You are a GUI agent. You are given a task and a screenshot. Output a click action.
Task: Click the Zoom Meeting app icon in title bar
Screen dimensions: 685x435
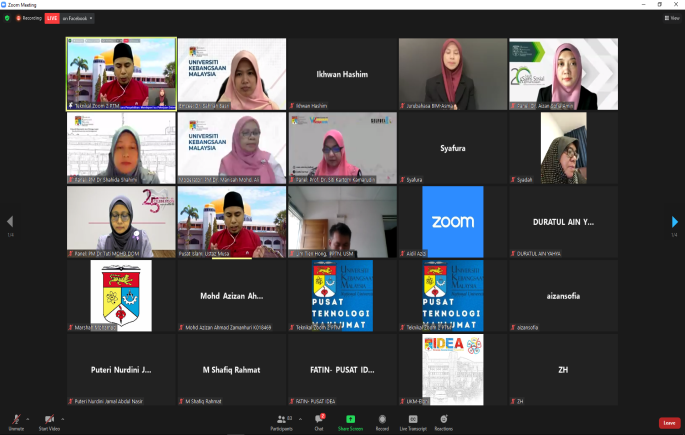[5, 4]
